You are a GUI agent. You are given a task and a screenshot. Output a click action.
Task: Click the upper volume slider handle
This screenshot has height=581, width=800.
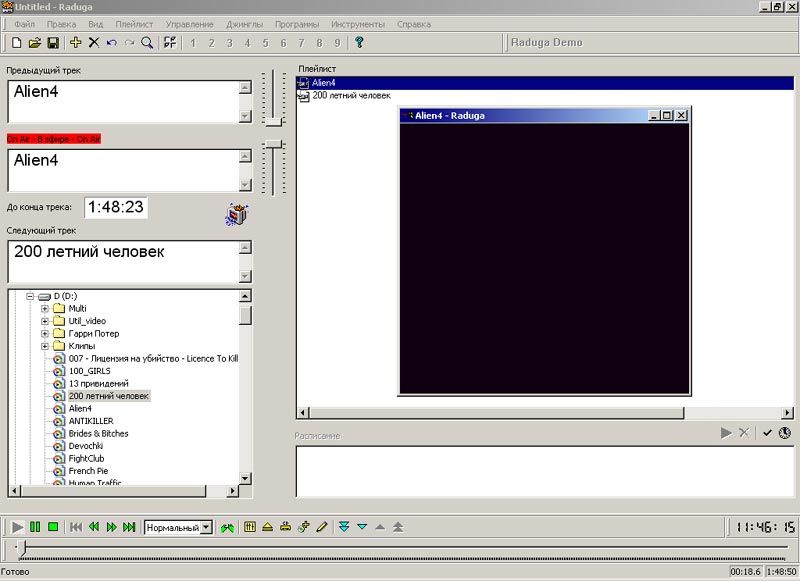[x=273, y=121]
